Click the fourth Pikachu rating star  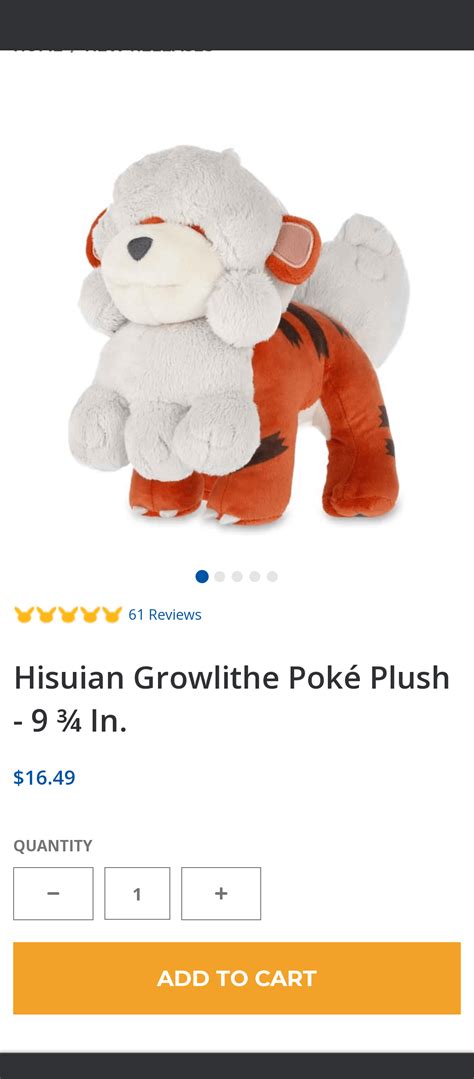(x=90, y=615)
